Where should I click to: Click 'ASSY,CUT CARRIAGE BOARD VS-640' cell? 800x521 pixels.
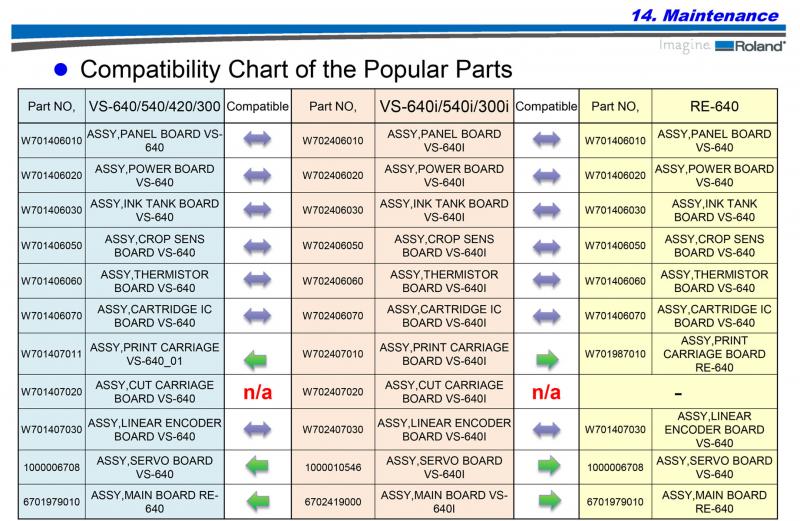(x=155, y=392)
